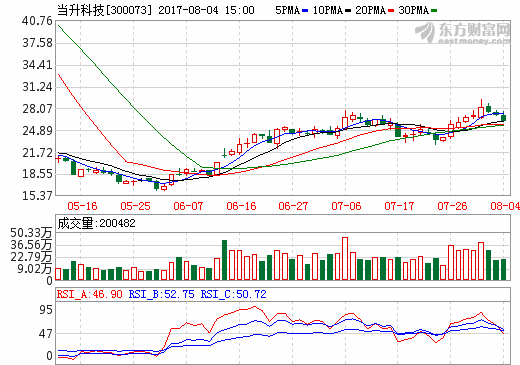The image size is (520, 365).
Task: Click the red 20PMA legend swatch
Action: (x=391, y=11)
